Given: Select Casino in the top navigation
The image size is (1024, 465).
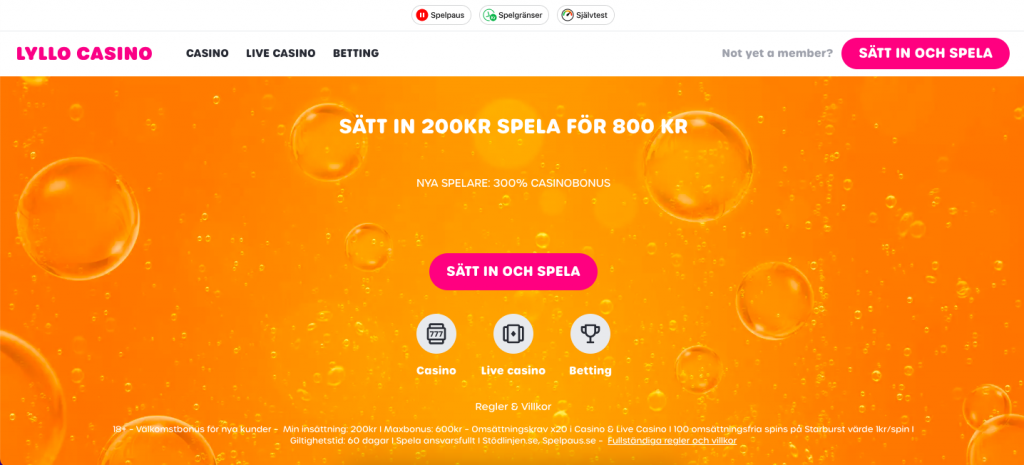Looking at the screenshot, I should (x=207, y=53).
